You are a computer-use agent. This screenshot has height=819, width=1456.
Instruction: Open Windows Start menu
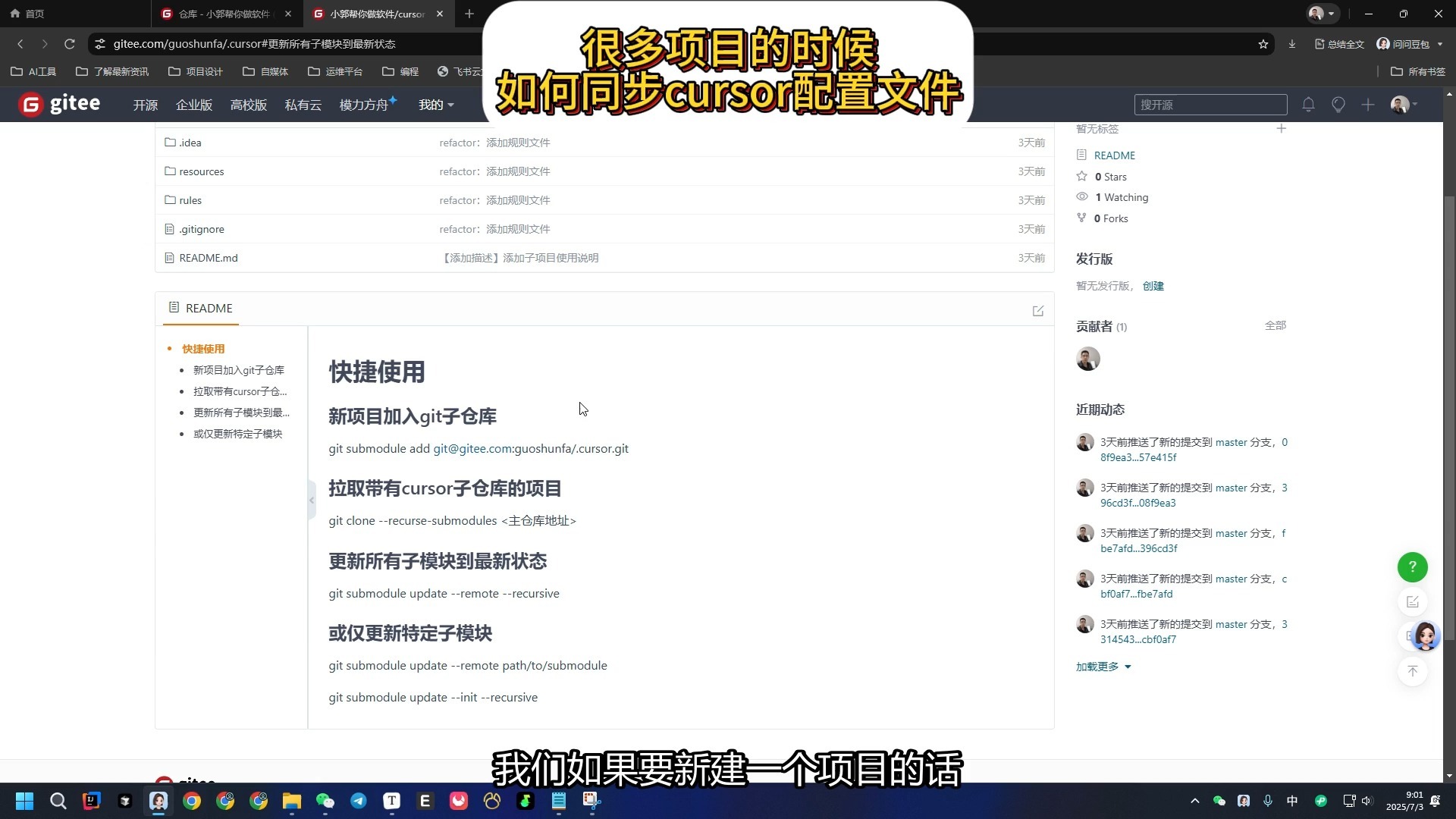click(25, 801)
